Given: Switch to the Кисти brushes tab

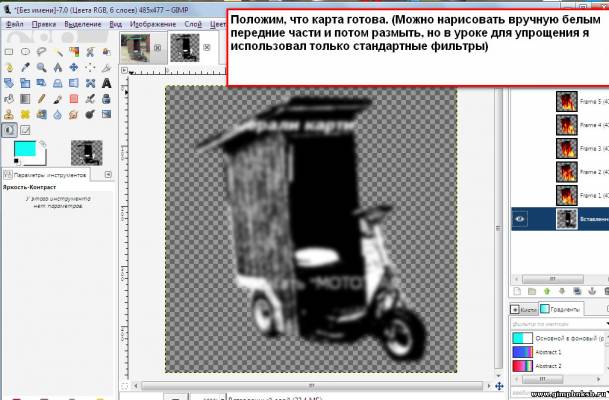Looking at the screenshot, I should 524,309.
